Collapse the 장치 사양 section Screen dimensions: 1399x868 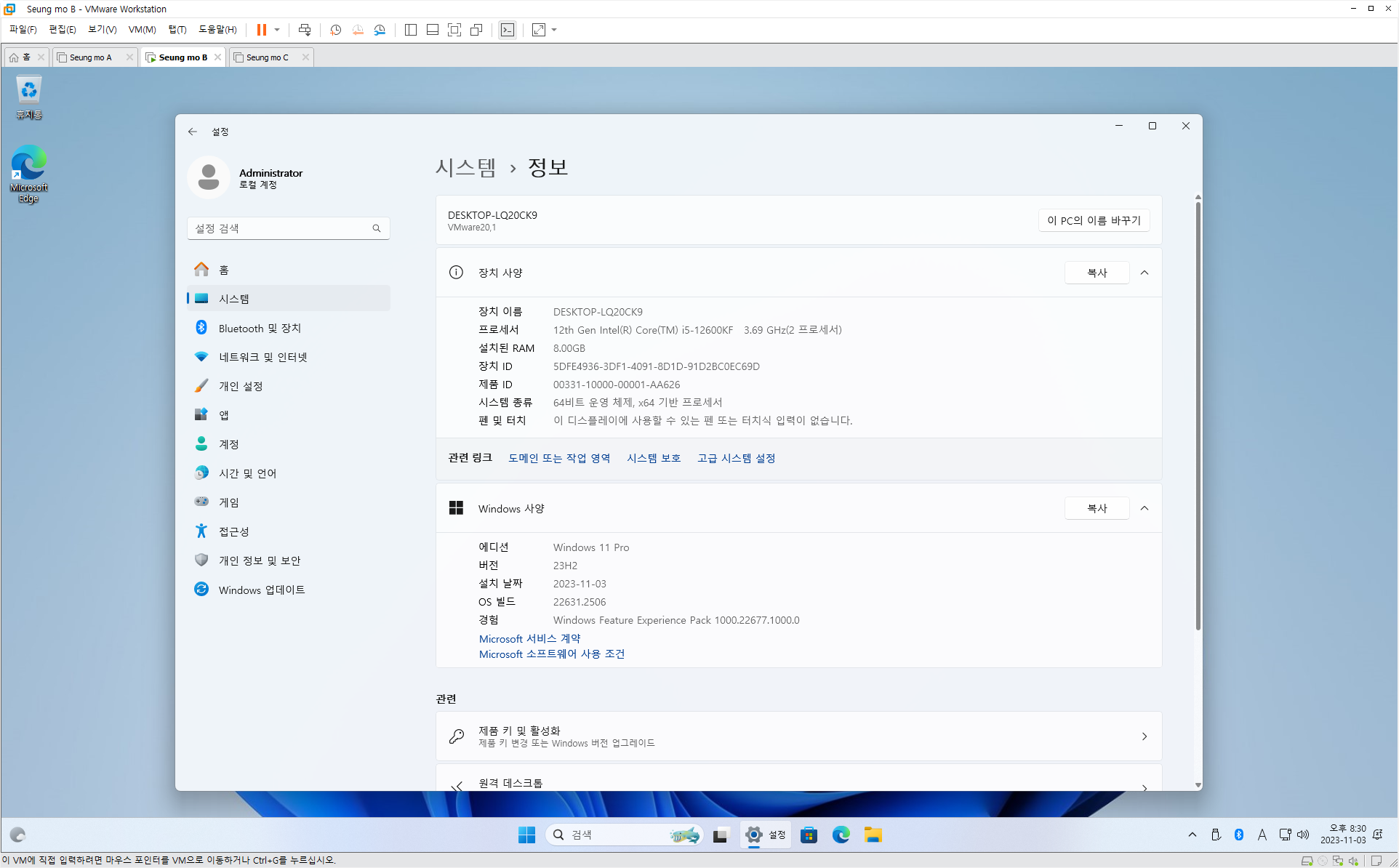point(1144,273)
